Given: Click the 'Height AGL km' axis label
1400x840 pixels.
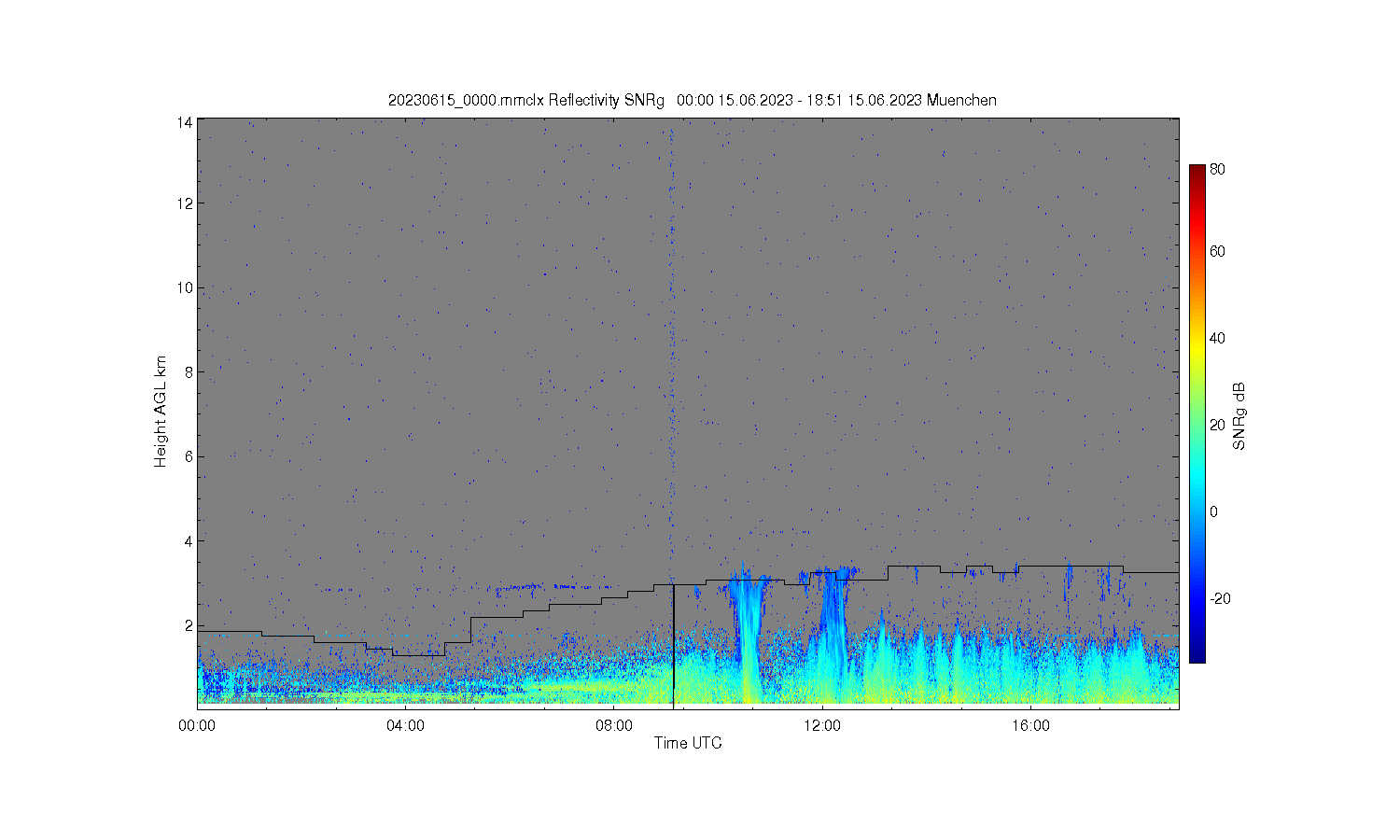Looking at the screenshot, I should click(x=161, y=412).
